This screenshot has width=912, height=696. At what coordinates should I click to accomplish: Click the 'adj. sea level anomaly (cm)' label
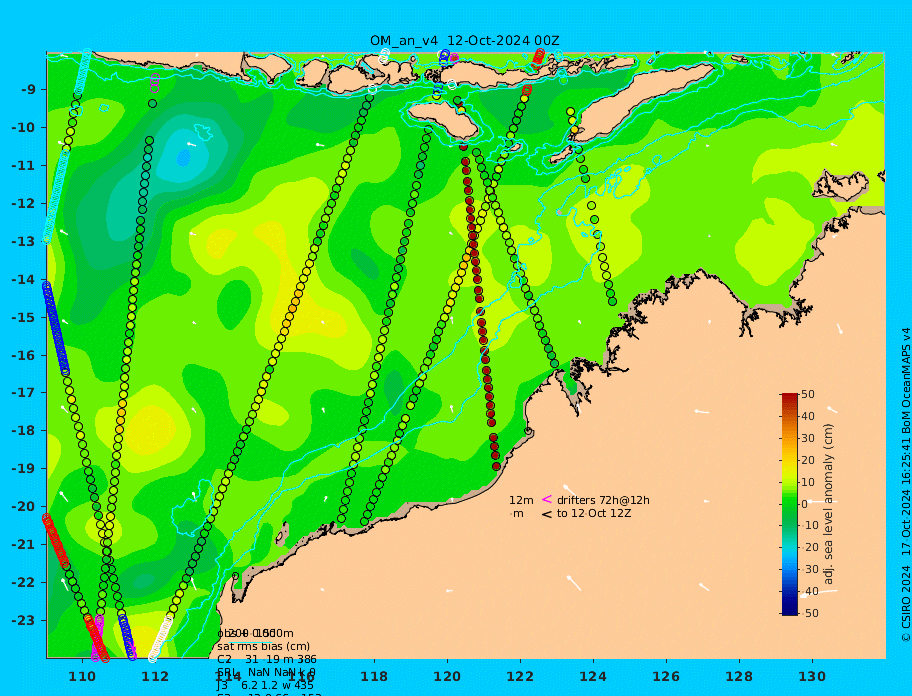pyautogui.click(x=828, y=504)
